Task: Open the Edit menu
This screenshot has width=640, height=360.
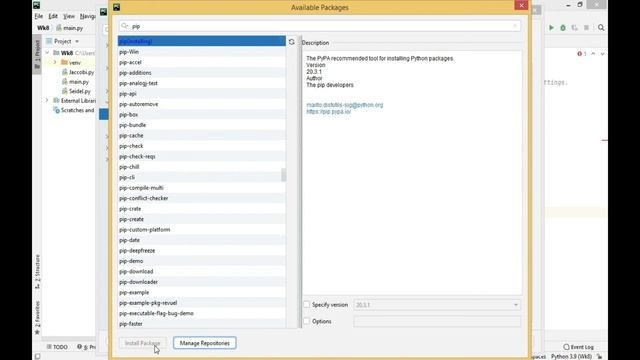Action: coord(53,16)
